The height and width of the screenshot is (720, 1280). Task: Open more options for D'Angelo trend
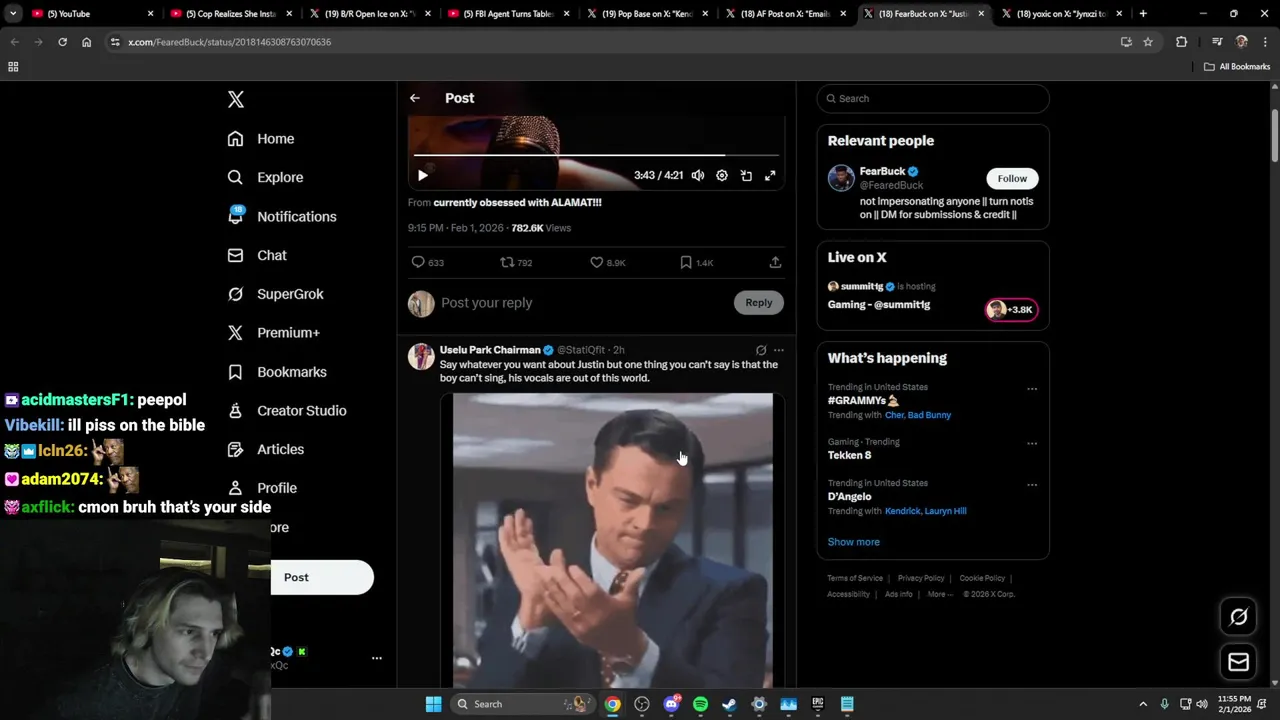[1032, 485]
